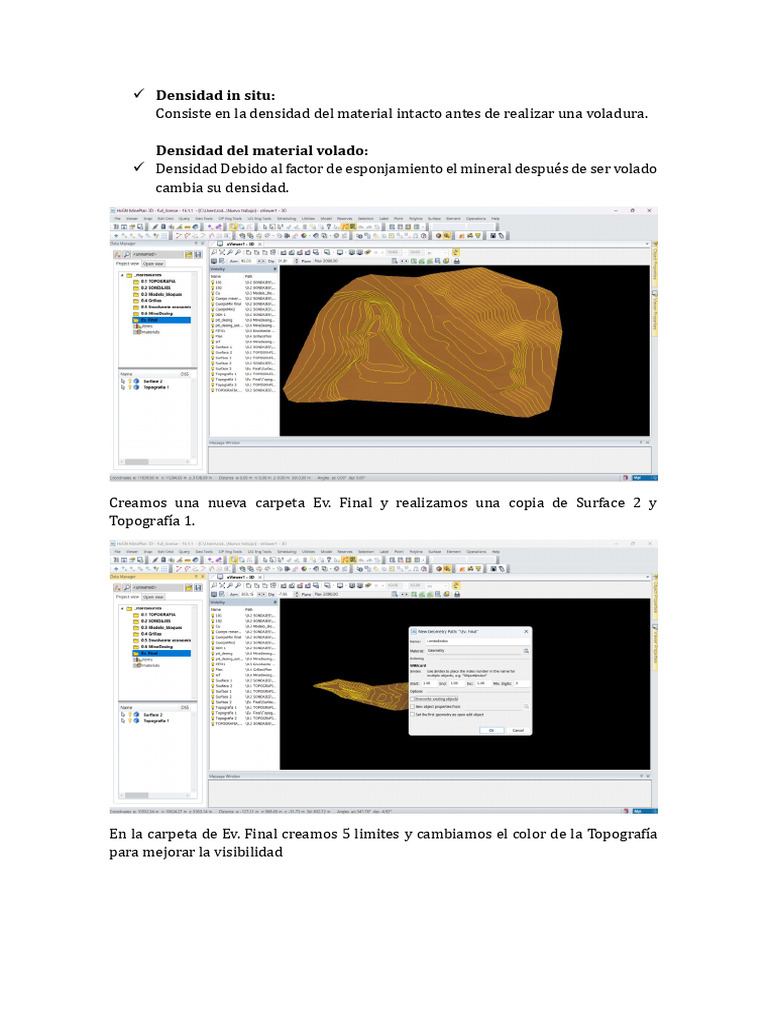Click the End value field in the dialog
The width and height of the screenshot is (768, 1024).
pyautogui.click(x=456, y=683)
